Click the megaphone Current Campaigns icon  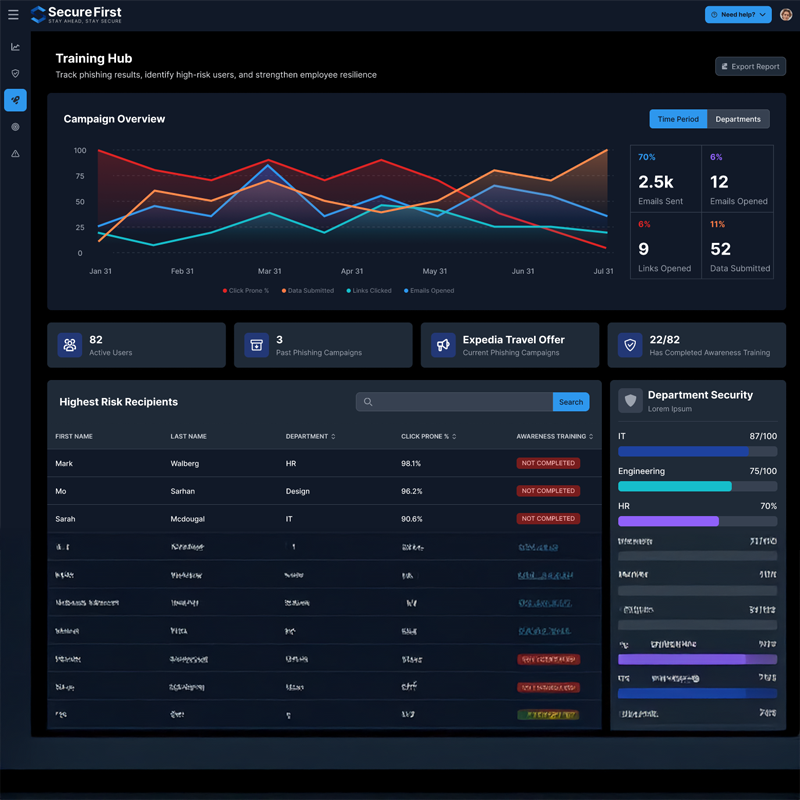click(x=442, y=345)
